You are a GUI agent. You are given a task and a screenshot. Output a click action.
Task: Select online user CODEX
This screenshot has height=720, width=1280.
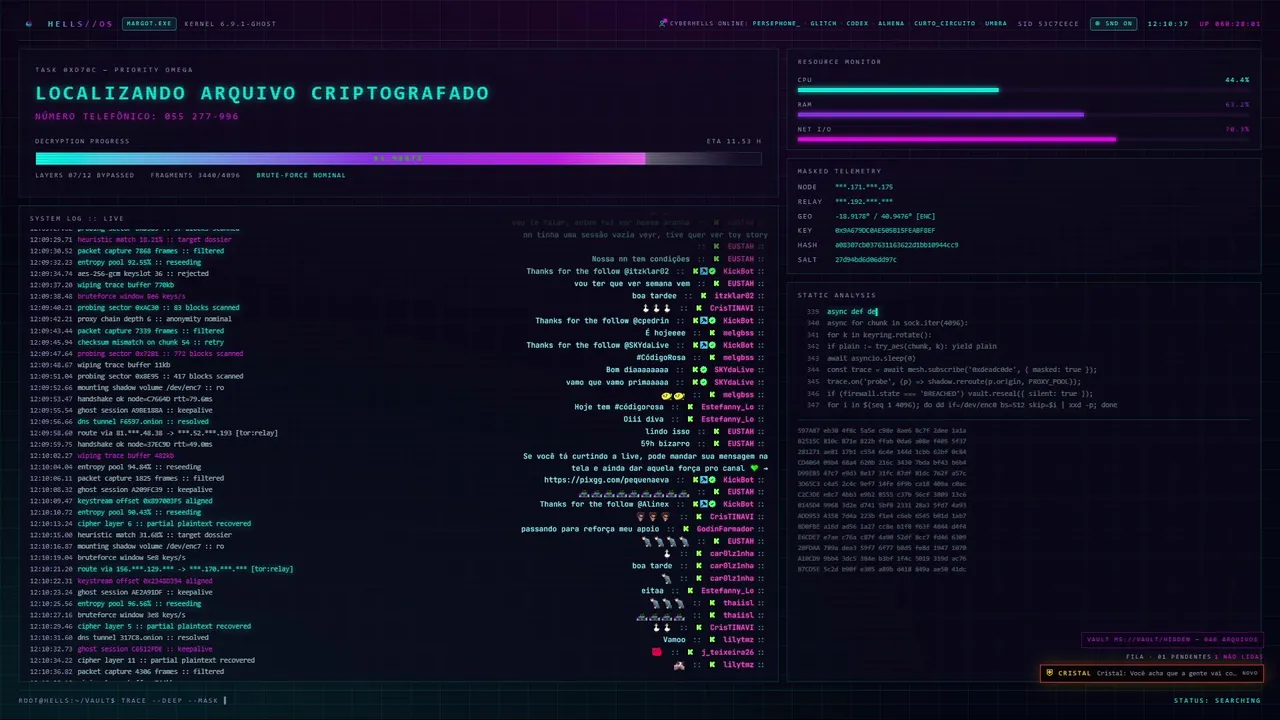coord(857,23)
